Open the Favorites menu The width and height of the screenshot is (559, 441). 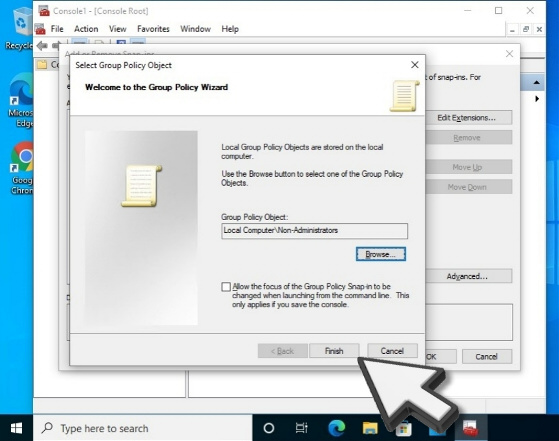[153, 29]
